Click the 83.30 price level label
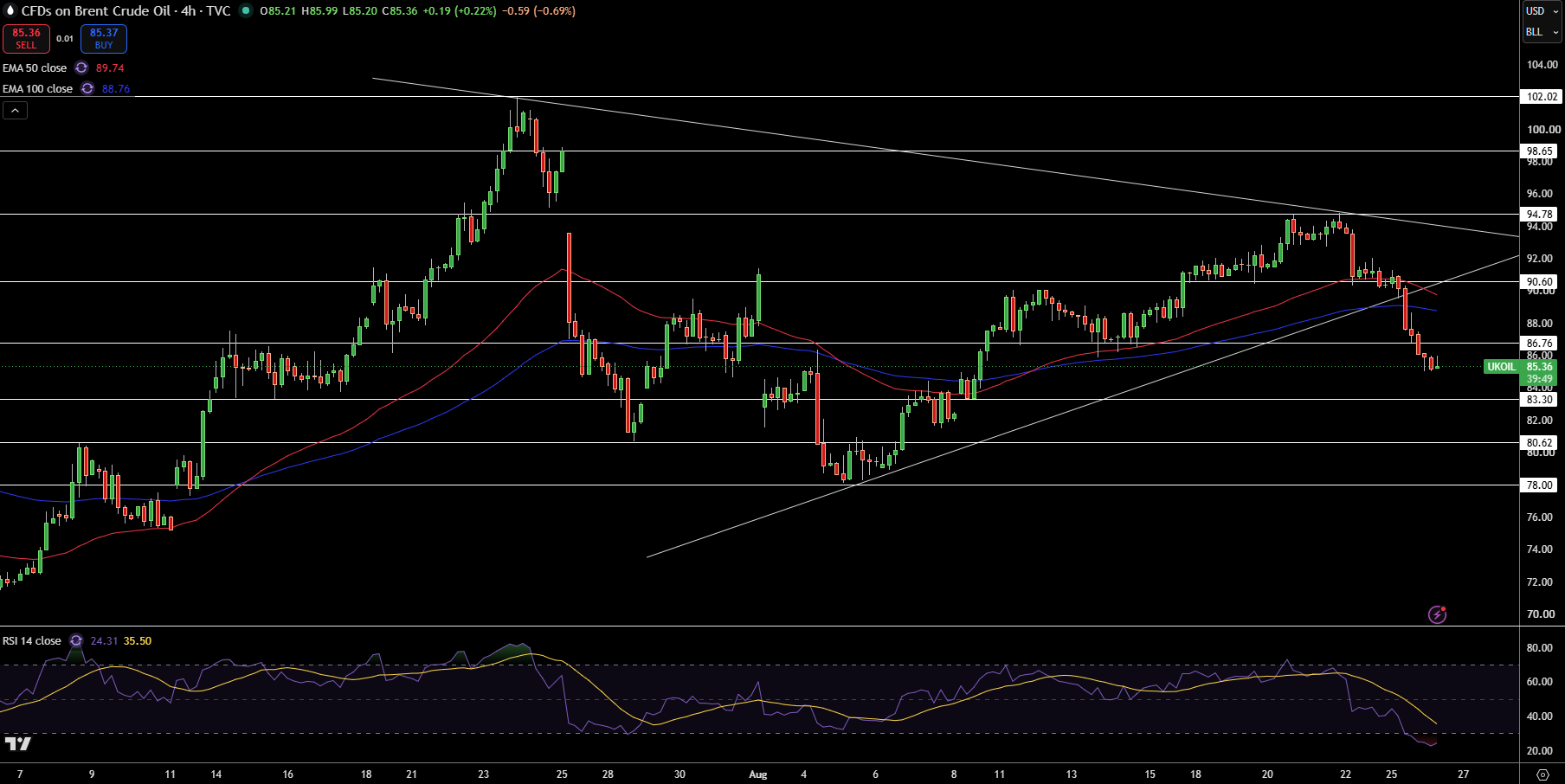The image size is (1565, 784). pyautogui.click(x=1540, y=400)
